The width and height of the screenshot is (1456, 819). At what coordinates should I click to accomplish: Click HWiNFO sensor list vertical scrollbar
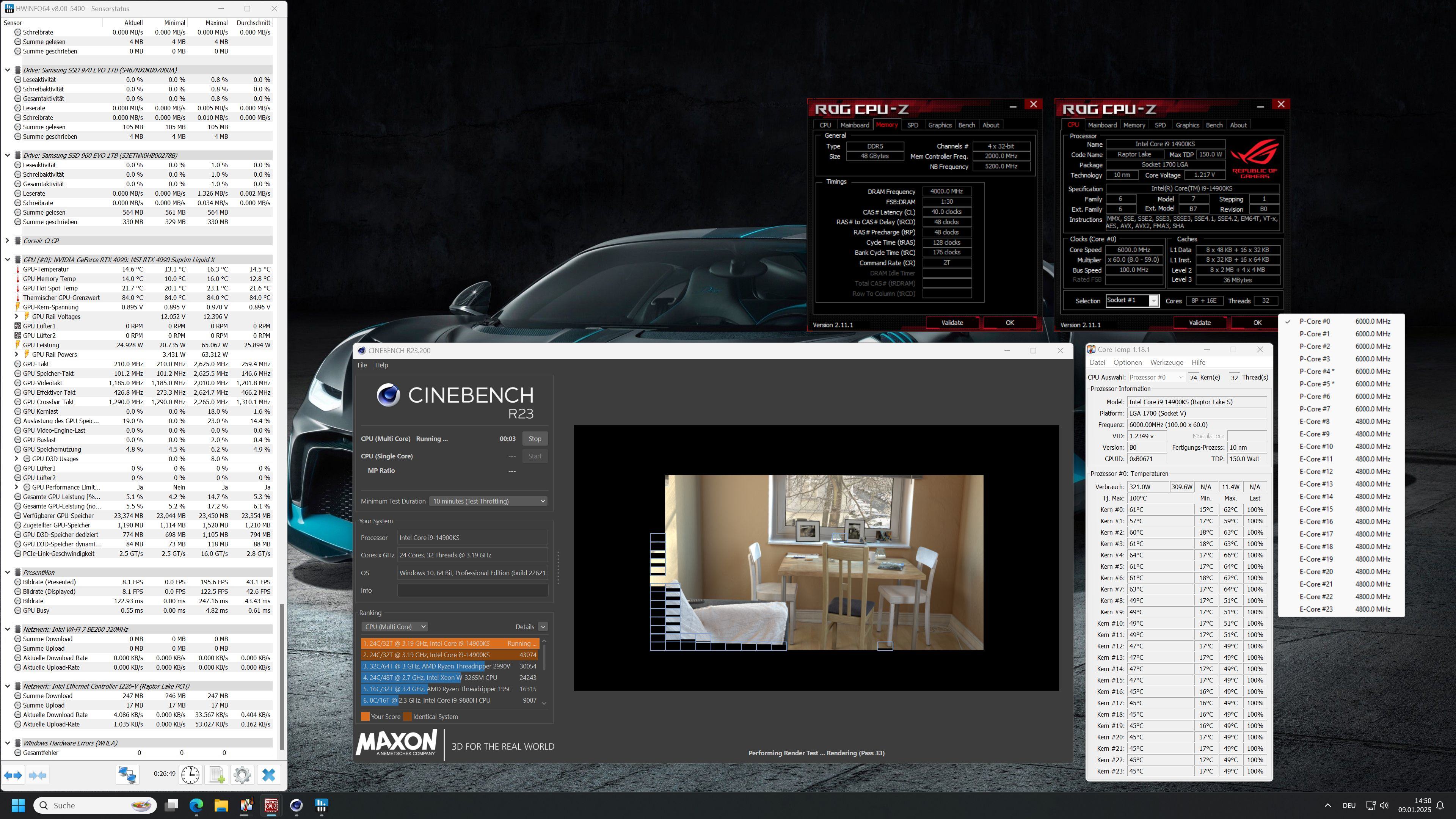tap(281, 676)
